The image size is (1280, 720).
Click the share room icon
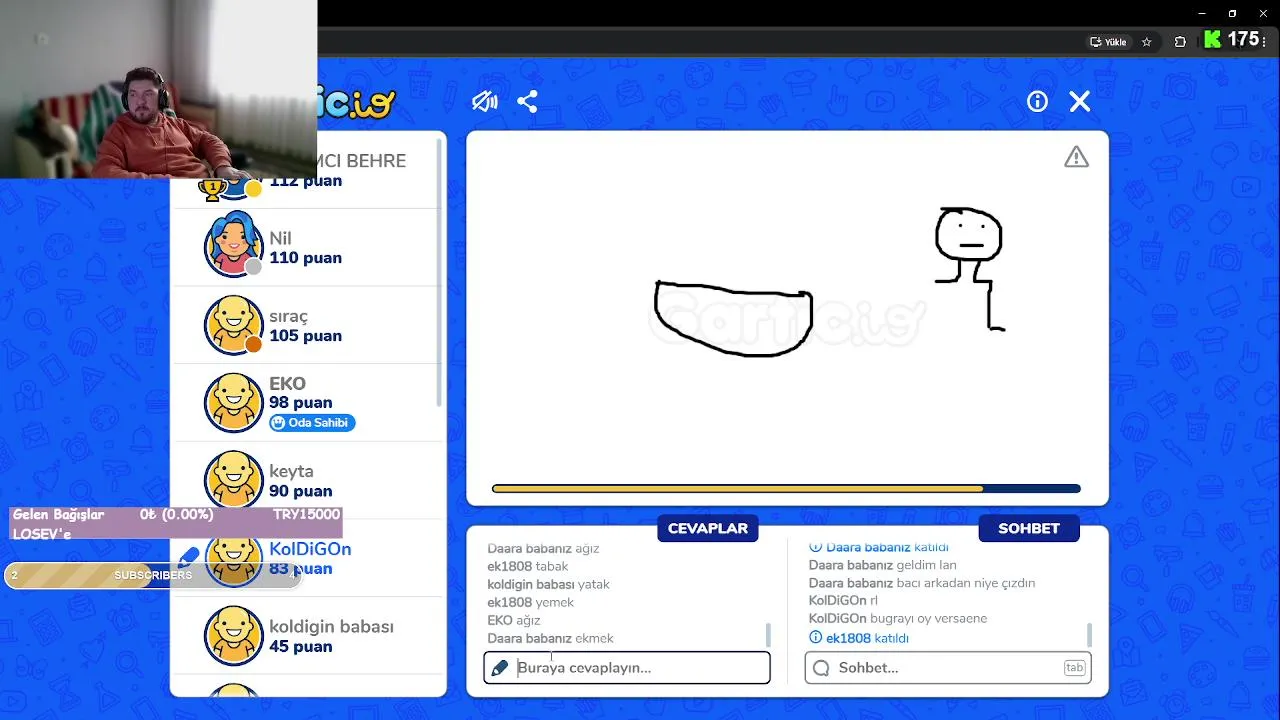coord(528,101)
